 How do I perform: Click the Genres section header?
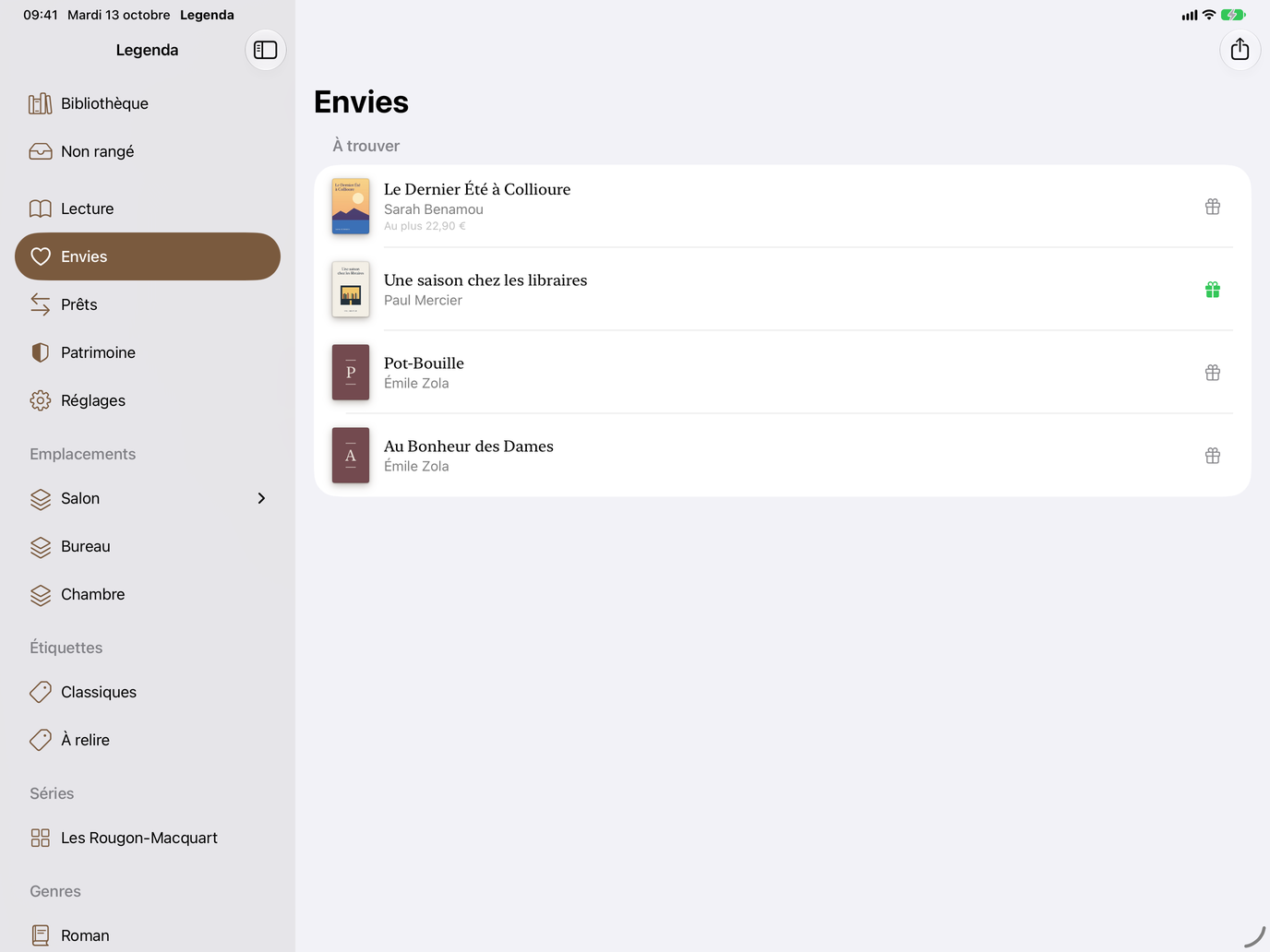pyautogui.click(x=55, y=891)
